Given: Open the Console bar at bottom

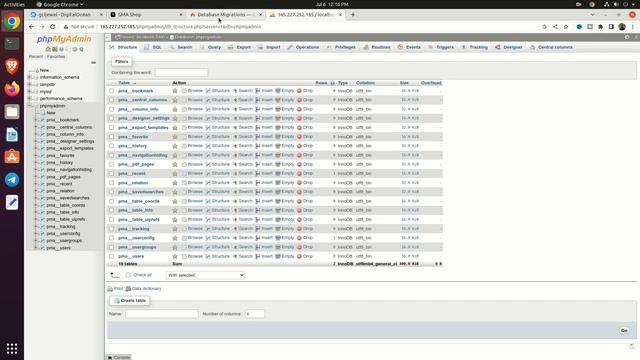Looking at the screenshot, I should point(119,357).
